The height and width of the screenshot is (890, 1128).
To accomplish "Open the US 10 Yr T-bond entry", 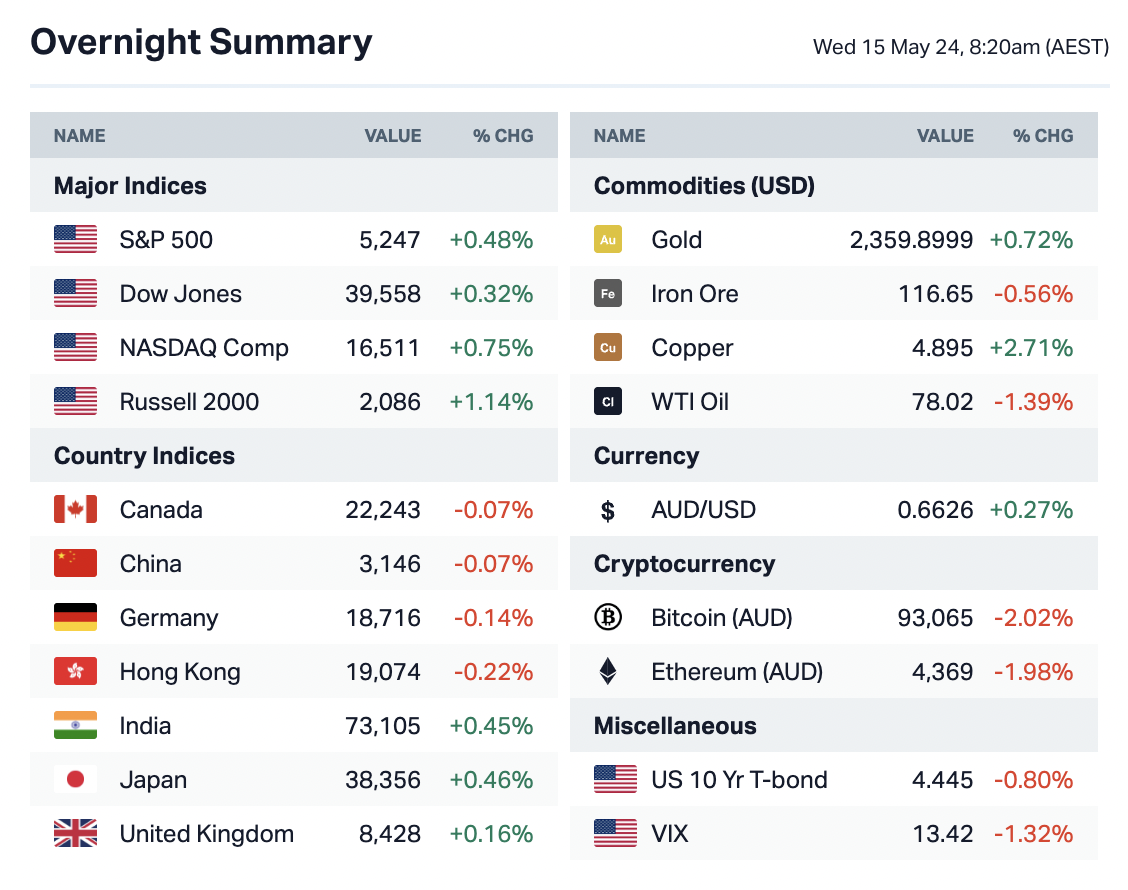I will 739,780.
